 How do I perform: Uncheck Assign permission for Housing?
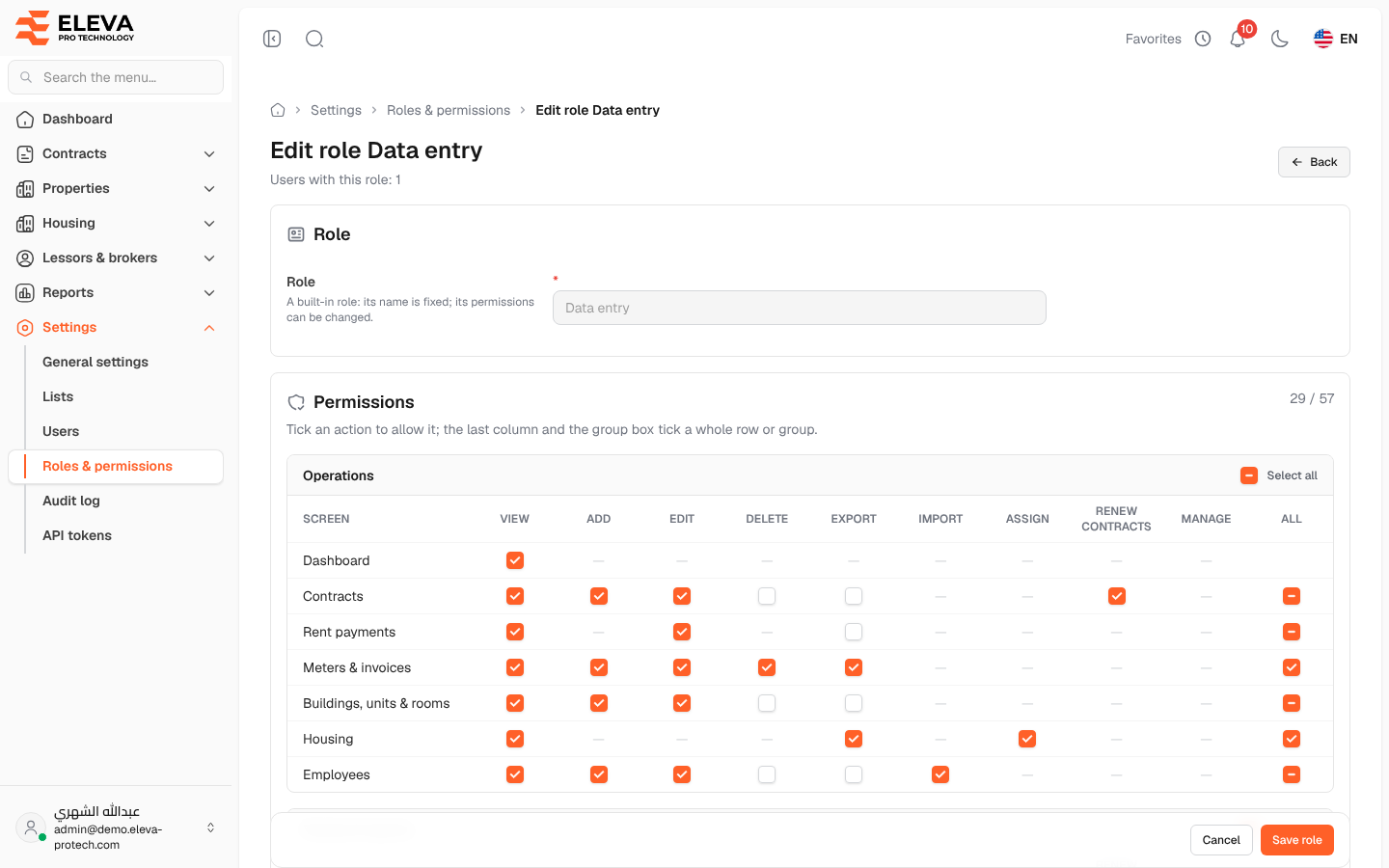click(x=1027, y=739)
